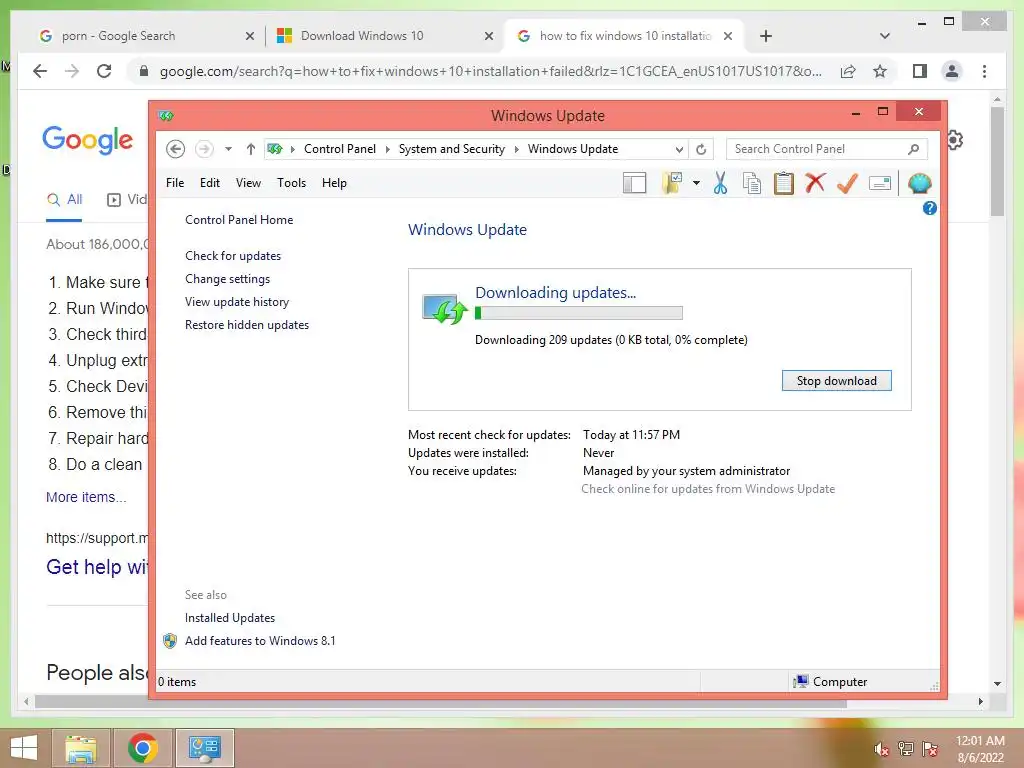Open recent locations dropdown arrow
This screenshot has height=768, width=1024.
(228, 149)
